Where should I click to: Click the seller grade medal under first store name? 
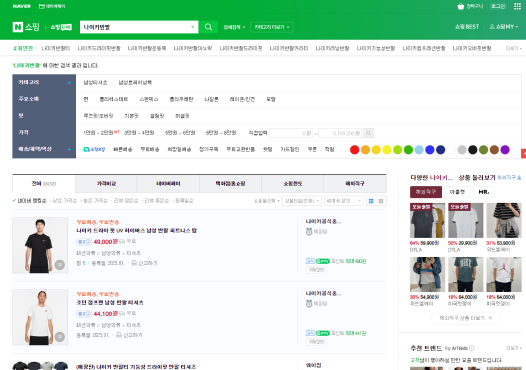(x=309, y=231)
